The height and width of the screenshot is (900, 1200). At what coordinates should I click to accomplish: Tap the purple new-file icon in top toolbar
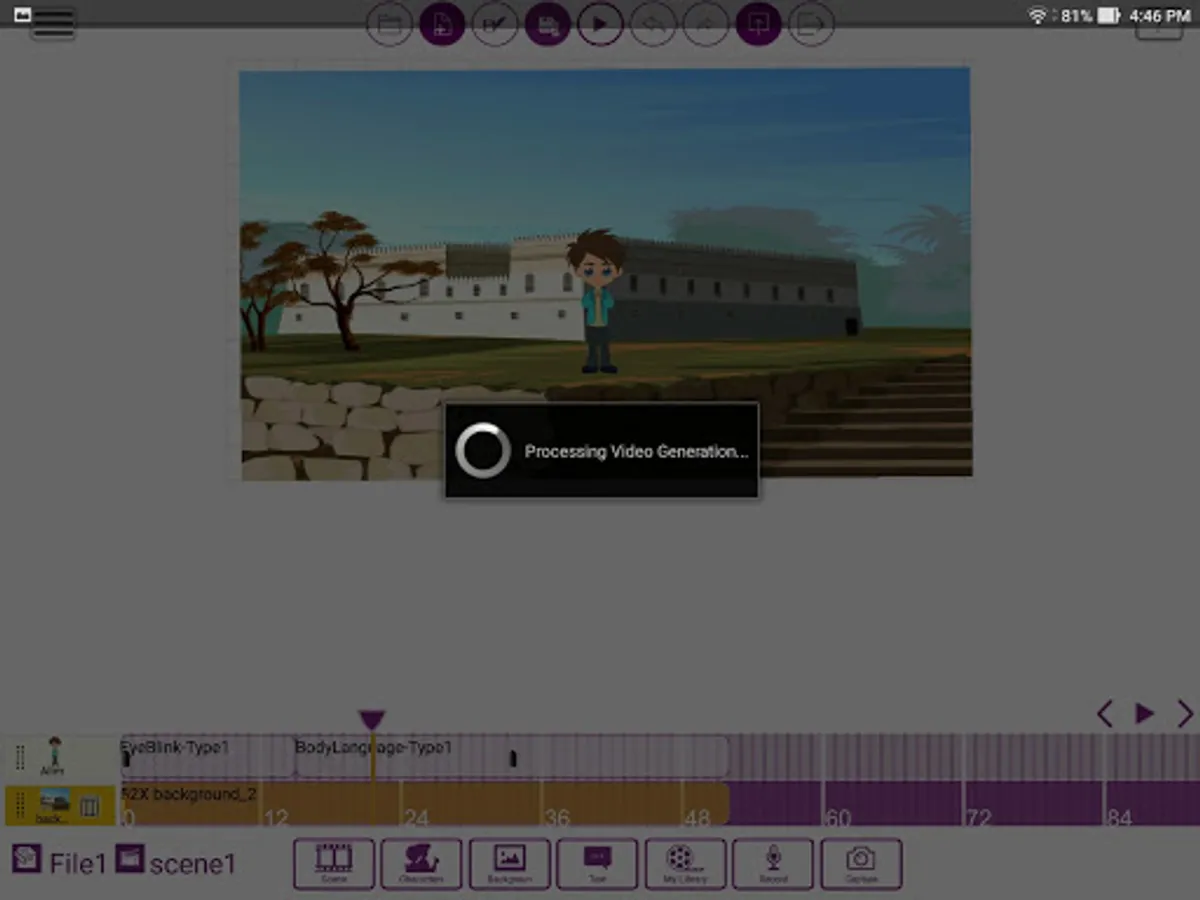(x=442, y=25)
